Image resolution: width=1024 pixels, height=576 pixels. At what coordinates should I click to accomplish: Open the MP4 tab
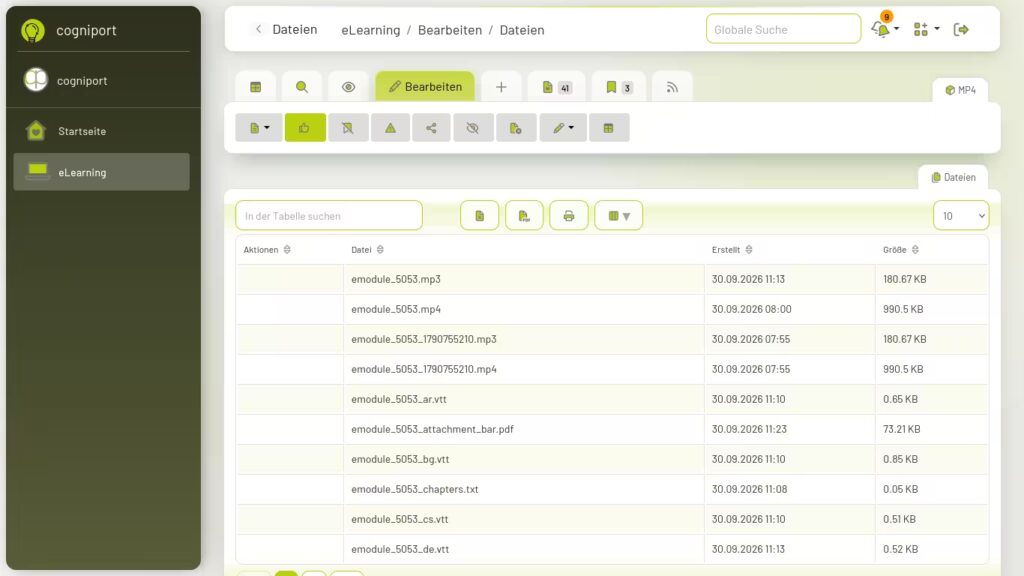(x=960, y=90)
